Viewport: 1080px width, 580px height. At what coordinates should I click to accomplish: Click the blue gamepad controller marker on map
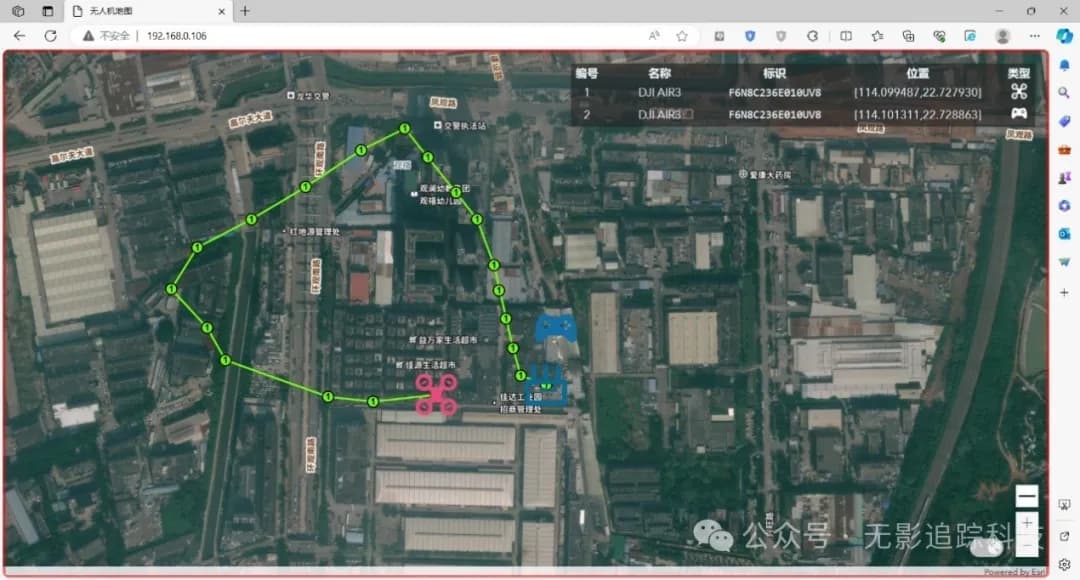pos(555,327)
